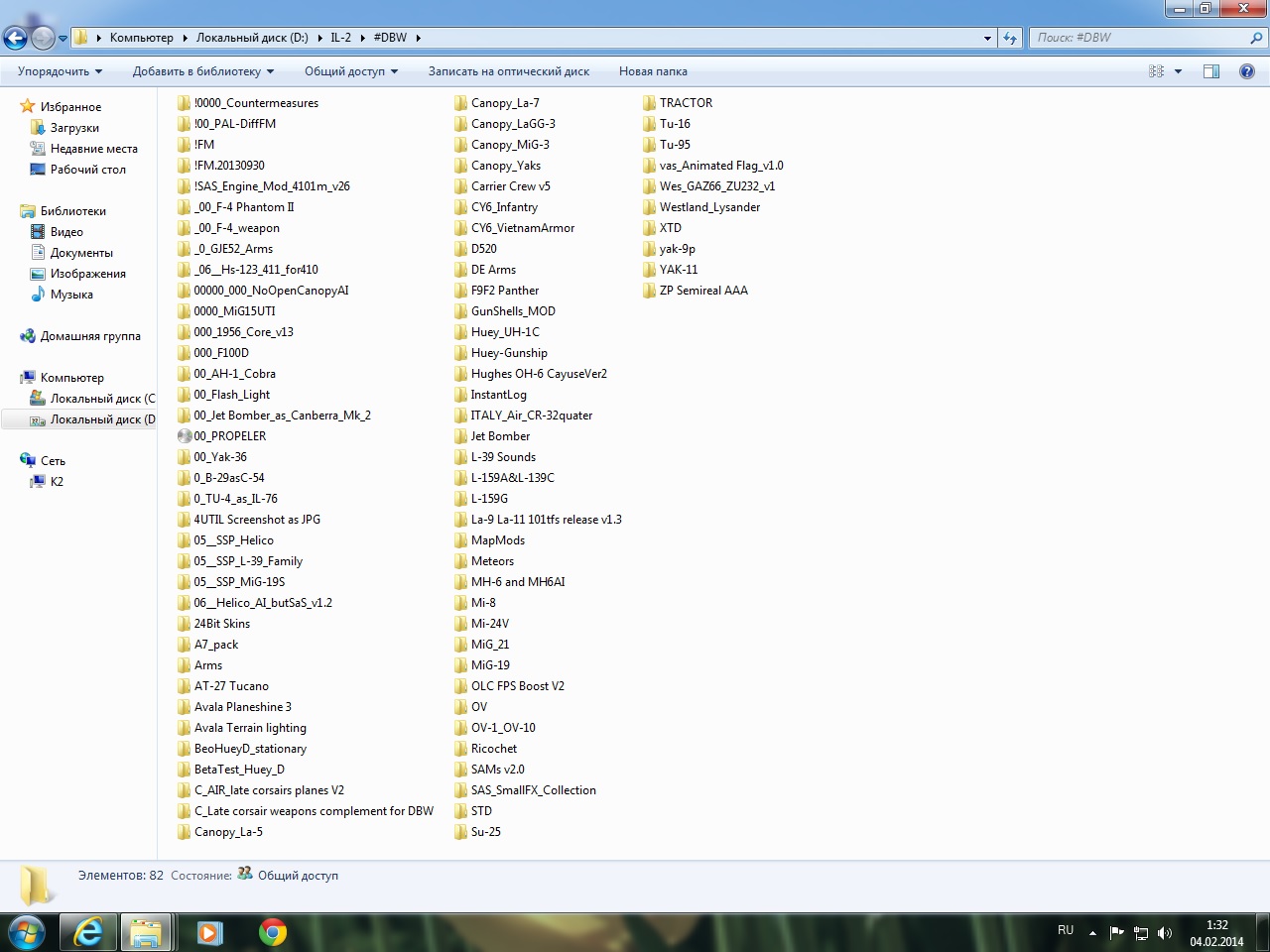Click Записать на оптический диск
The image size is (1270, 952).
509,71
